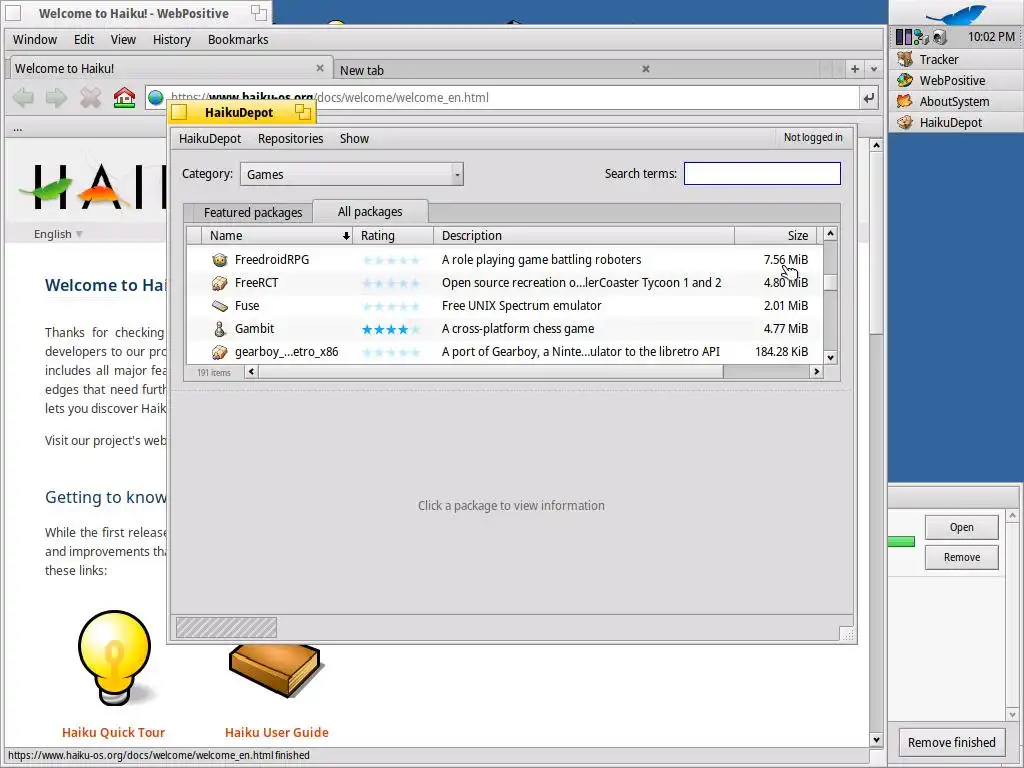The width and height of the screenshot is (1024, 768).
Task: Open the Show menu
Action: click(355, 138)
